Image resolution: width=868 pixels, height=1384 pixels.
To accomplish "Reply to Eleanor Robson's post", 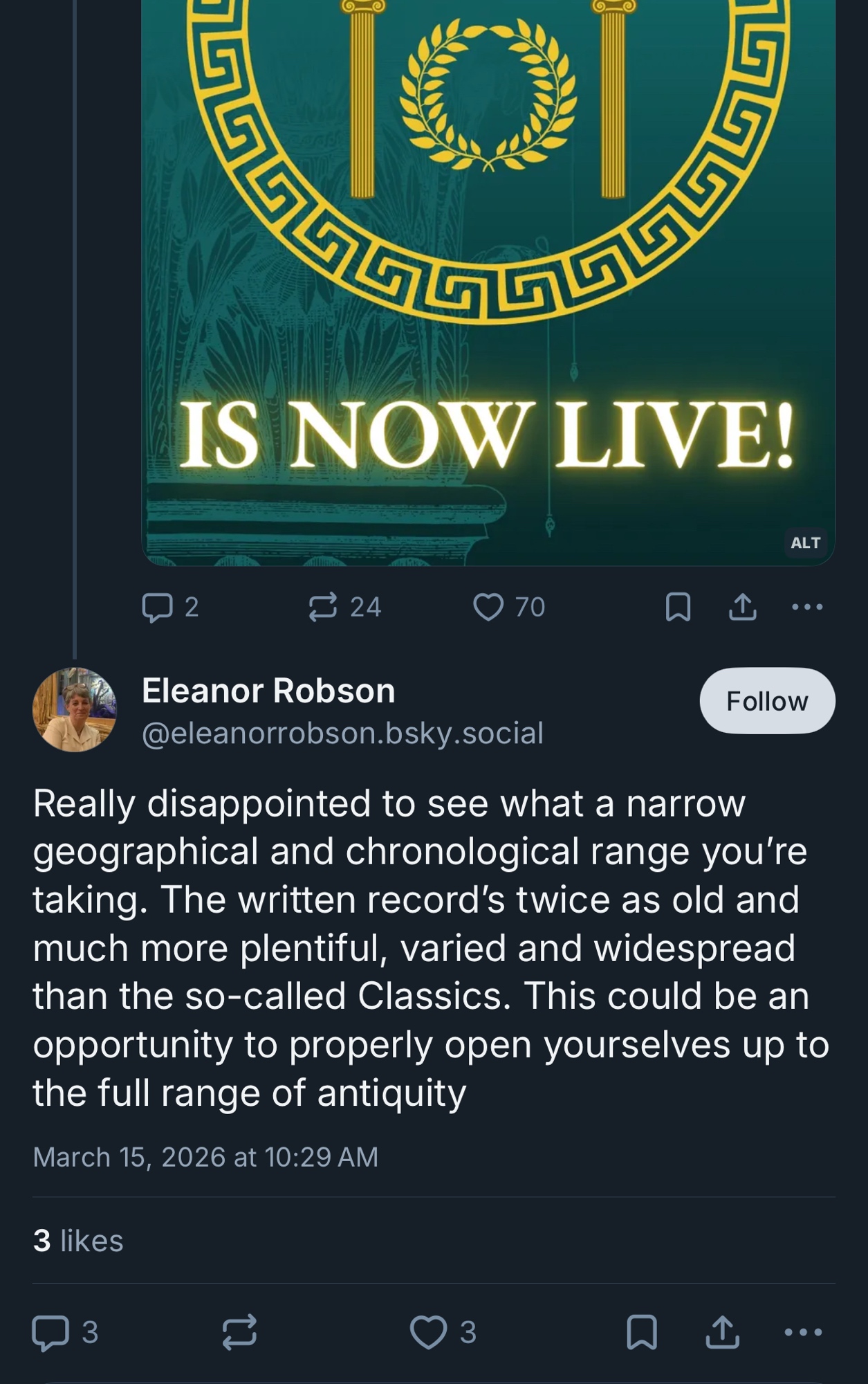I will 51,1333.
